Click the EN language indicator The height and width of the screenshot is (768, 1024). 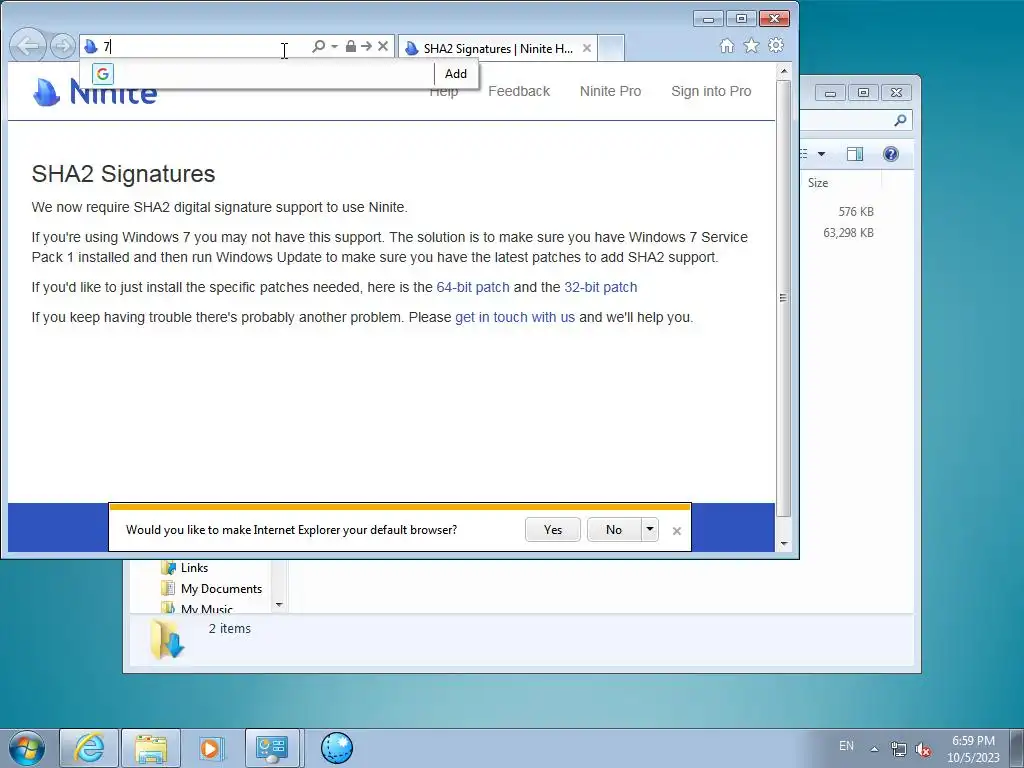(846, 746)
